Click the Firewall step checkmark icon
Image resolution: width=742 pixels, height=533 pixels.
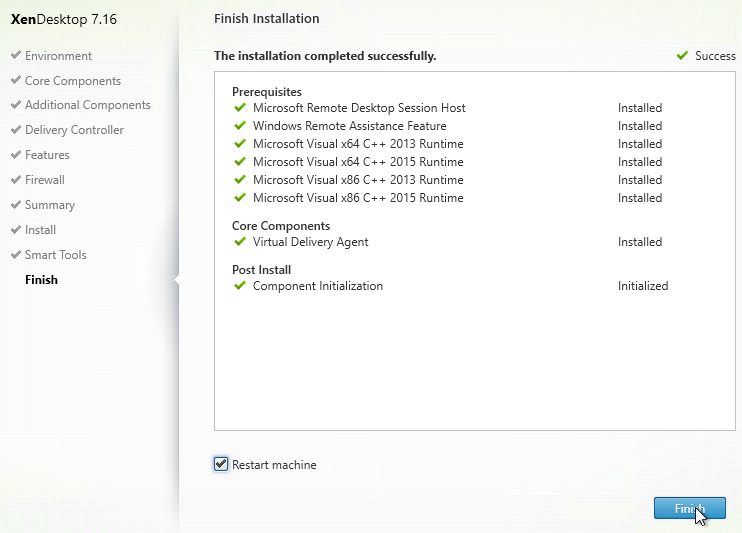[16, 180]
